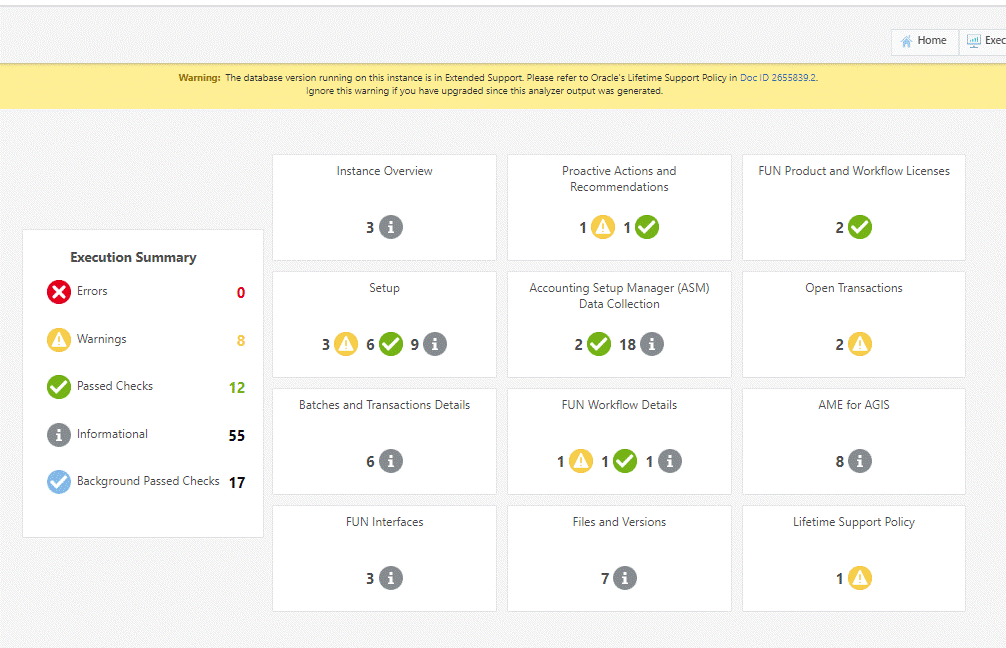
Task: Click the Execution Summary heading
Action: (133, 257)
